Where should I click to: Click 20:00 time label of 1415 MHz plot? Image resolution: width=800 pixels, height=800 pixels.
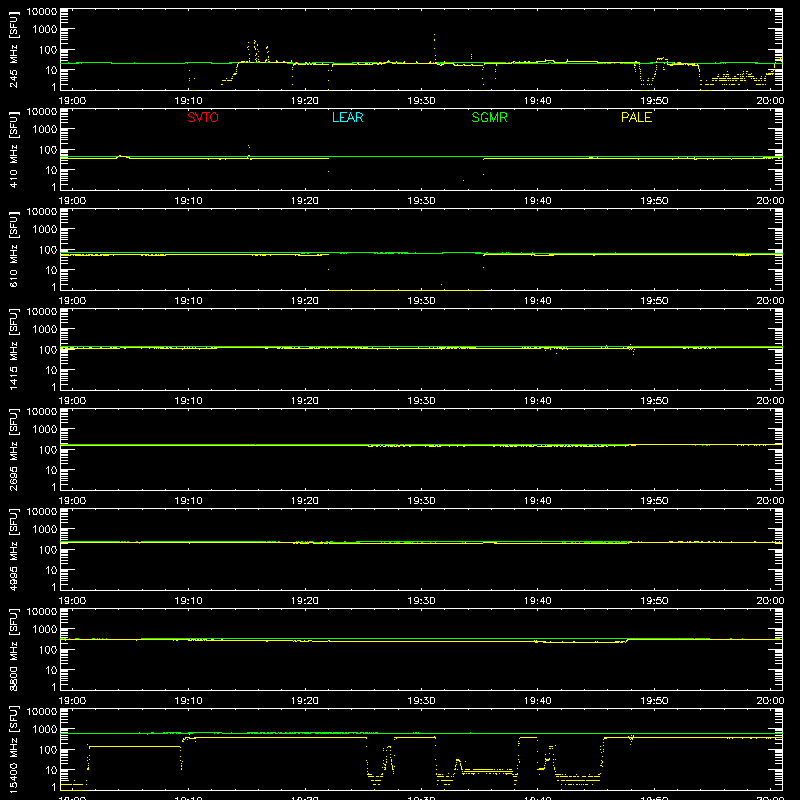[x=770, y=401]
